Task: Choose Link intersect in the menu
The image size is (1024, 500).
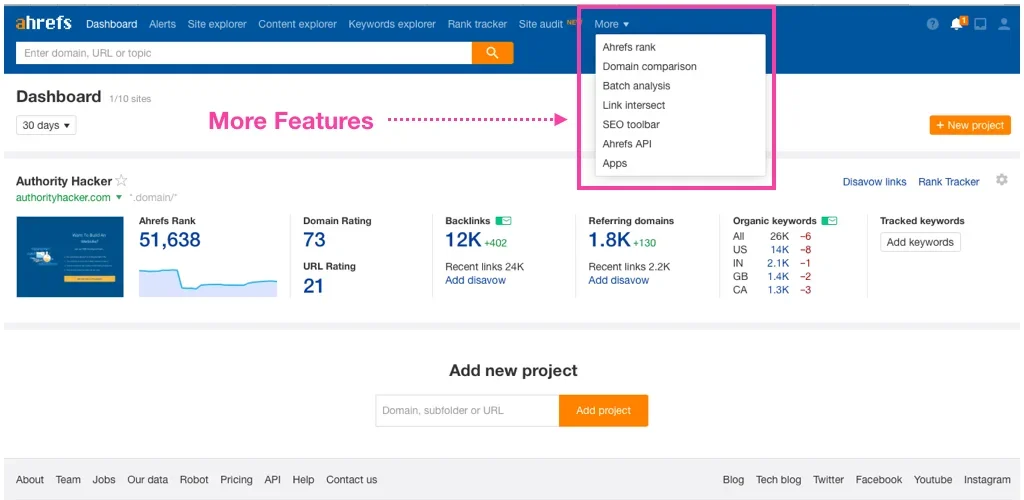Action: (633, 105)
